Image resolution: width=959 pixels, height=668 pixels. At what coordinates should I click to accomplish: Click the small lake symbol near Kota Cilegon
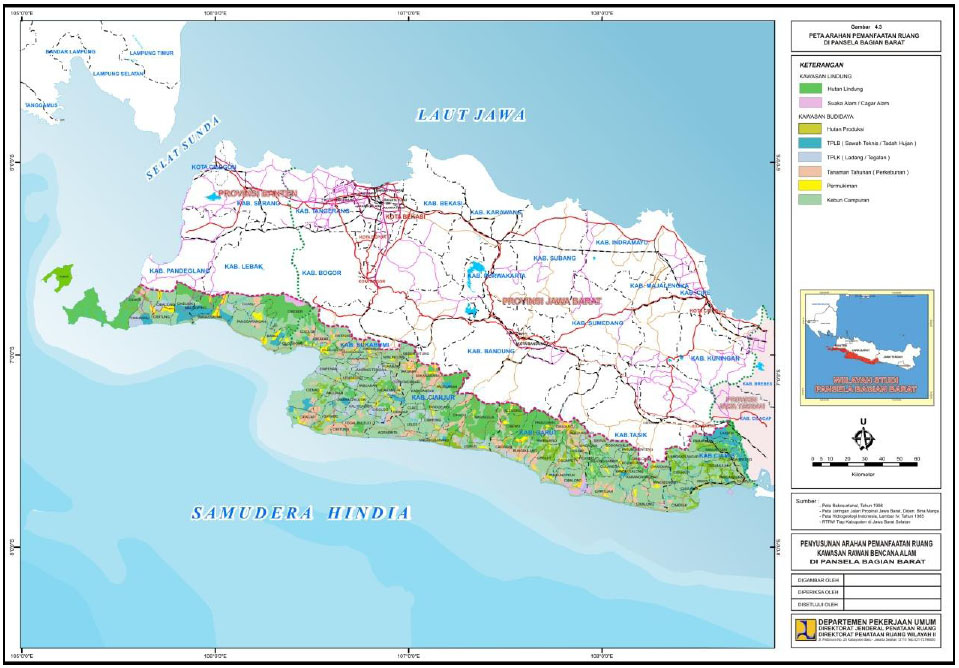[213, 198]
